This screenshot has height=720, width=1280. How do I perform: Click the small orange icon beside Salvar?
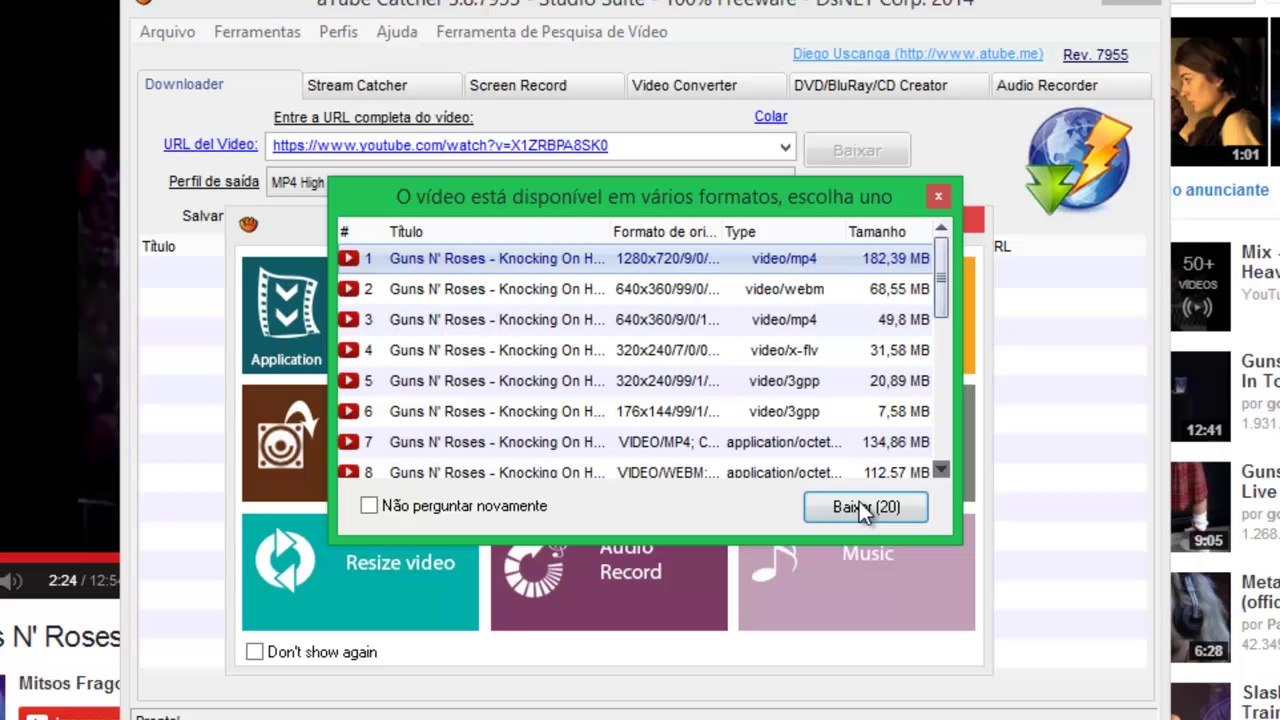click(x=248, y=224)
